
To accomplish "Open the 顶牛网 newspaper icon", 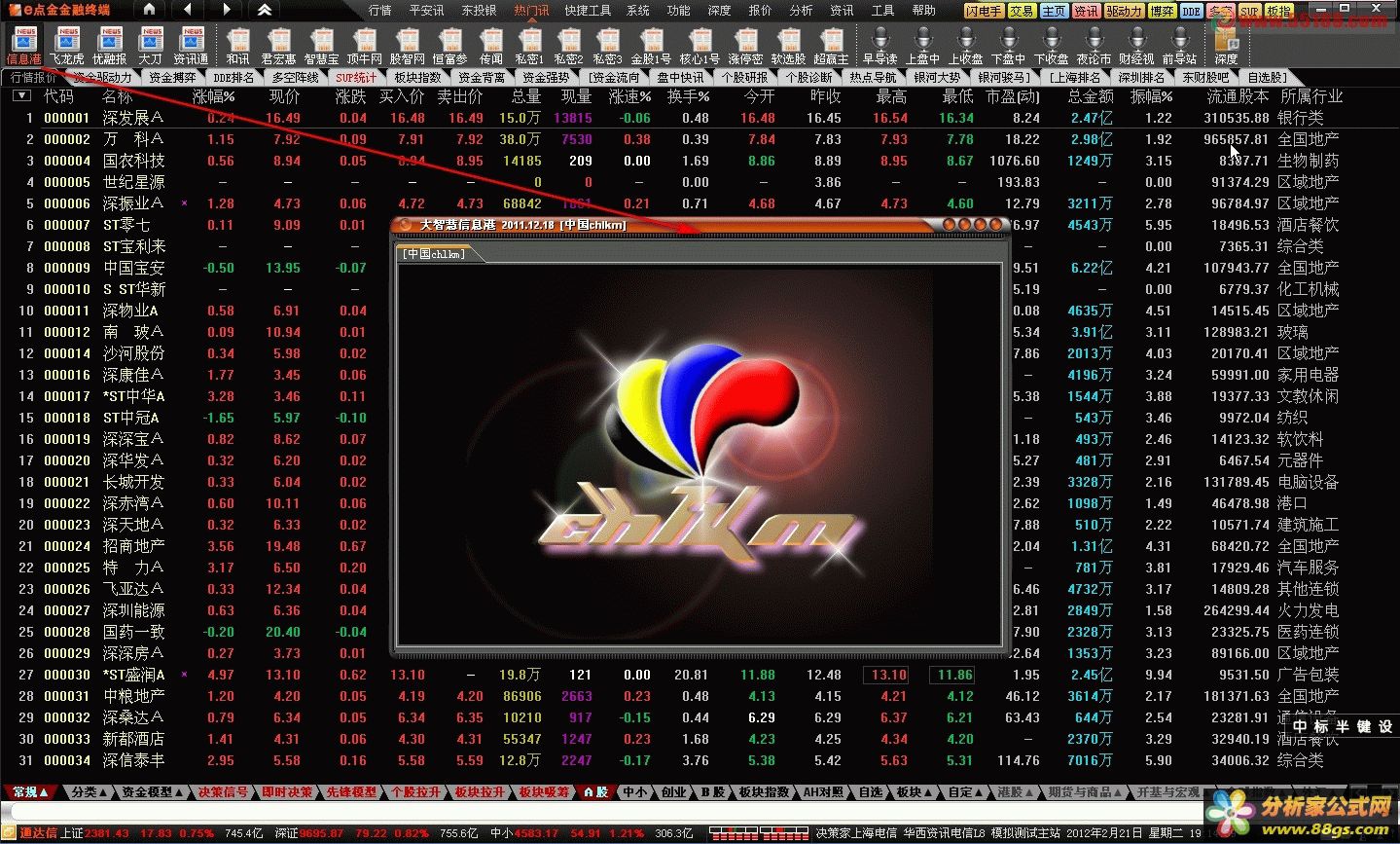I will 364,45.
